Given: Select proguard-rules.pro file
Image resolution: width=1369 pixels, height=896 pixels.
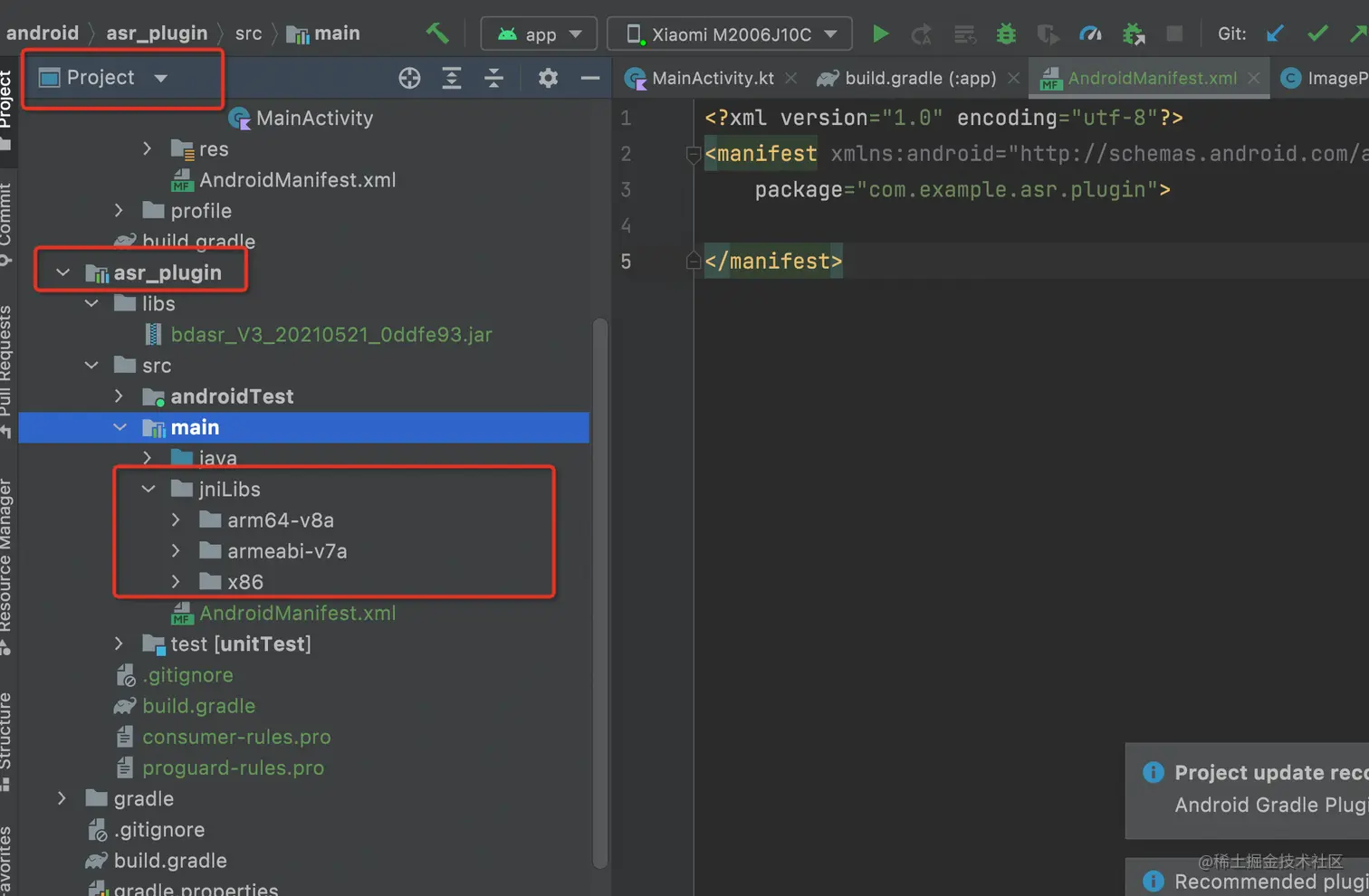Looking at the screenshot, I should pyautogui.click(x=220, y=767).
